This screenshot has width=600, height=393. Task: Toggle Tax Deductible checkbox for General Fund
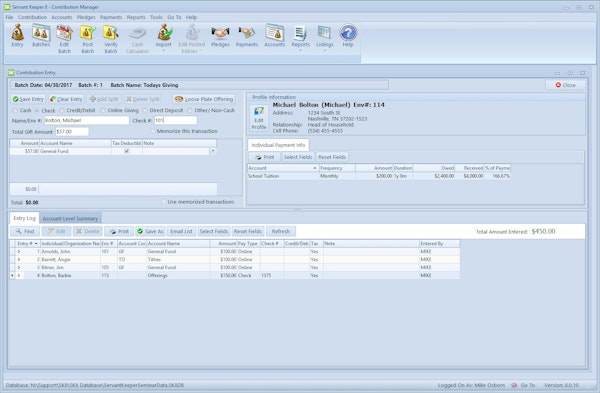pyautogui.click(x=127, y=151)
